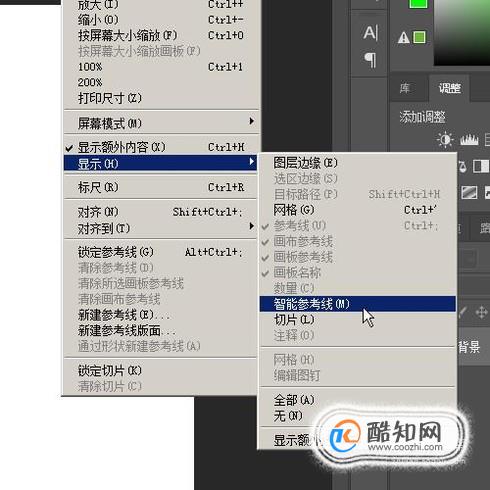
Task: Click the green foreground color swatch
Action: coord(419,4)
